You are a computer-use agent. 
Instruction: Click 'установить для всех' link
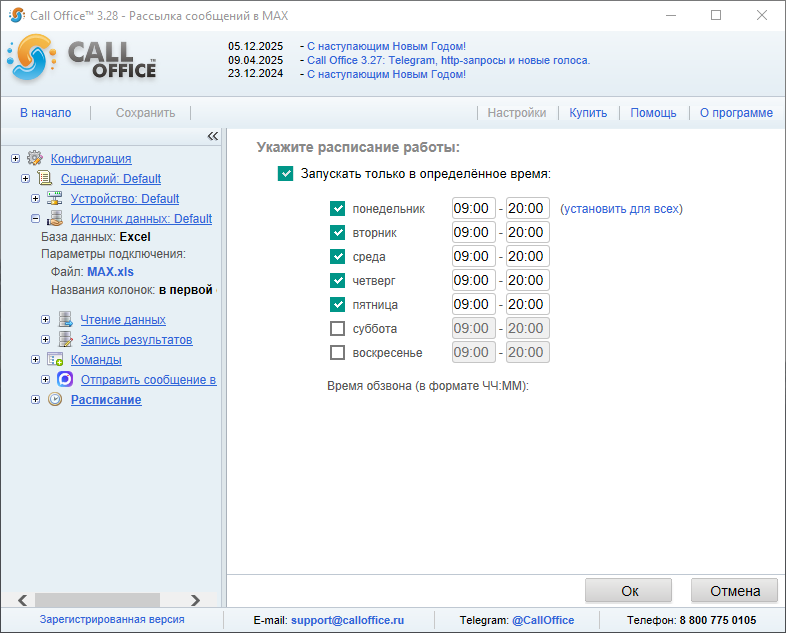[x=621, y=209]
